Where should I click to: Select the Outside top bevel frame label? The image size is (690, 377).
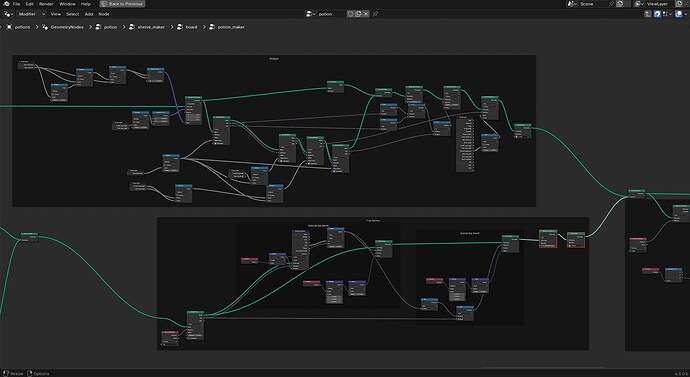point(318,226)
